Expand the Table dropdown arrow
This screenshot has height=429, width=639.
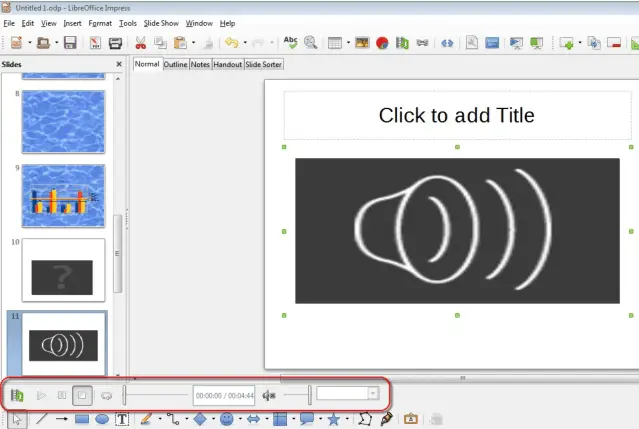(348, 42)
